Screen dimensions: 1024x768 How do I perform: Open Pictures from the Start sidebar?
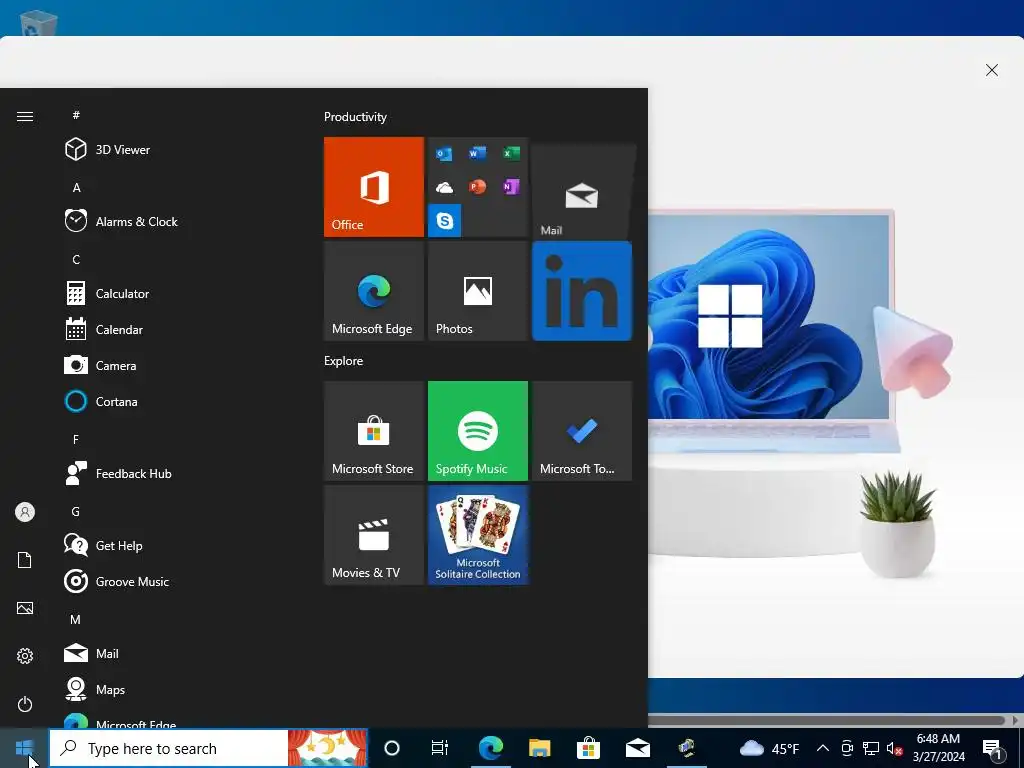coord(25,608)
